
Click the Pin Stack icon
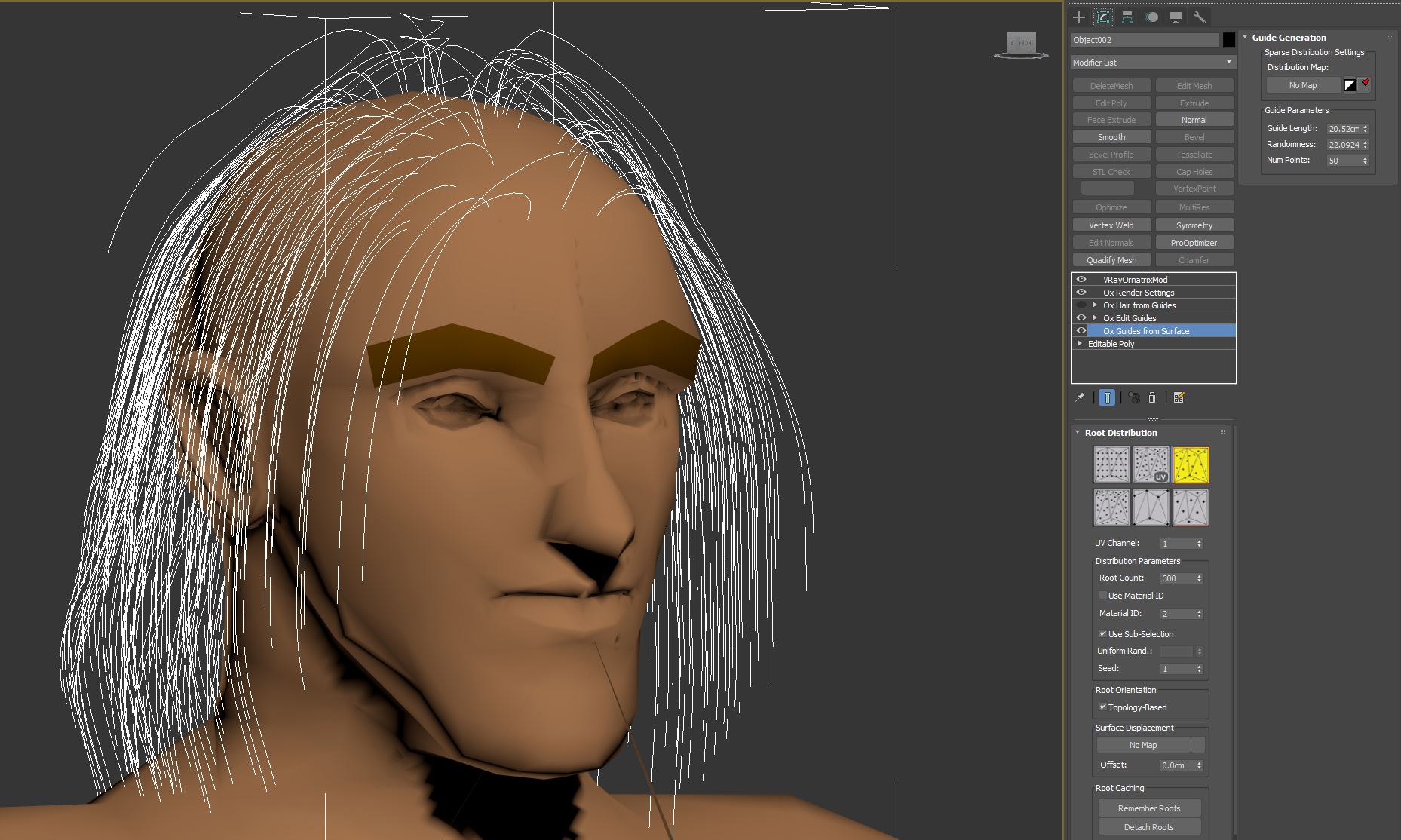pos(1080,397)
